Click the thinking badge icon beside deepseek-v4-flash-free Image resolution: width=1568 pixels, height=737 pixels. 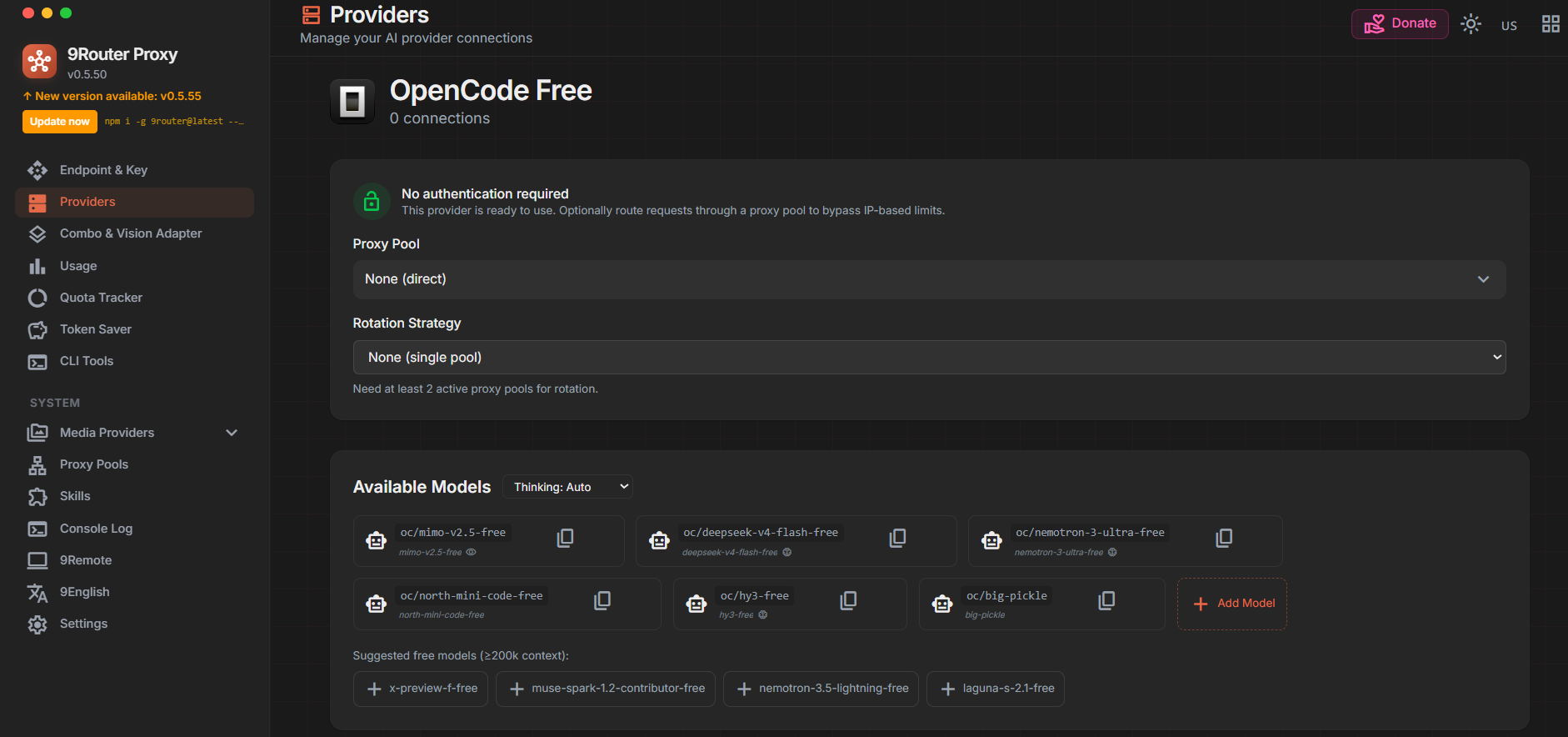click(x=787, y=552)
